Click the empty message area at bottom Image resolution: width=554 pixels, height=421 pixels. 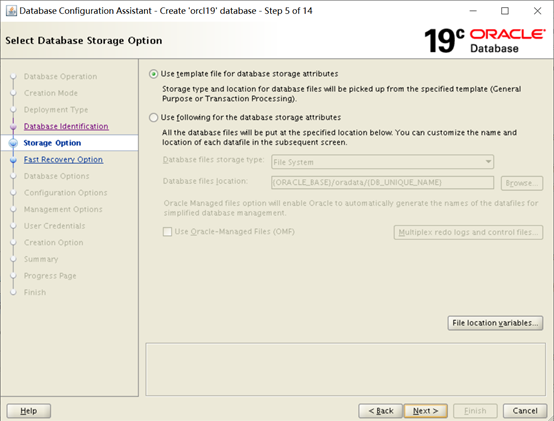pyautogui.click(x=345, y=369)
